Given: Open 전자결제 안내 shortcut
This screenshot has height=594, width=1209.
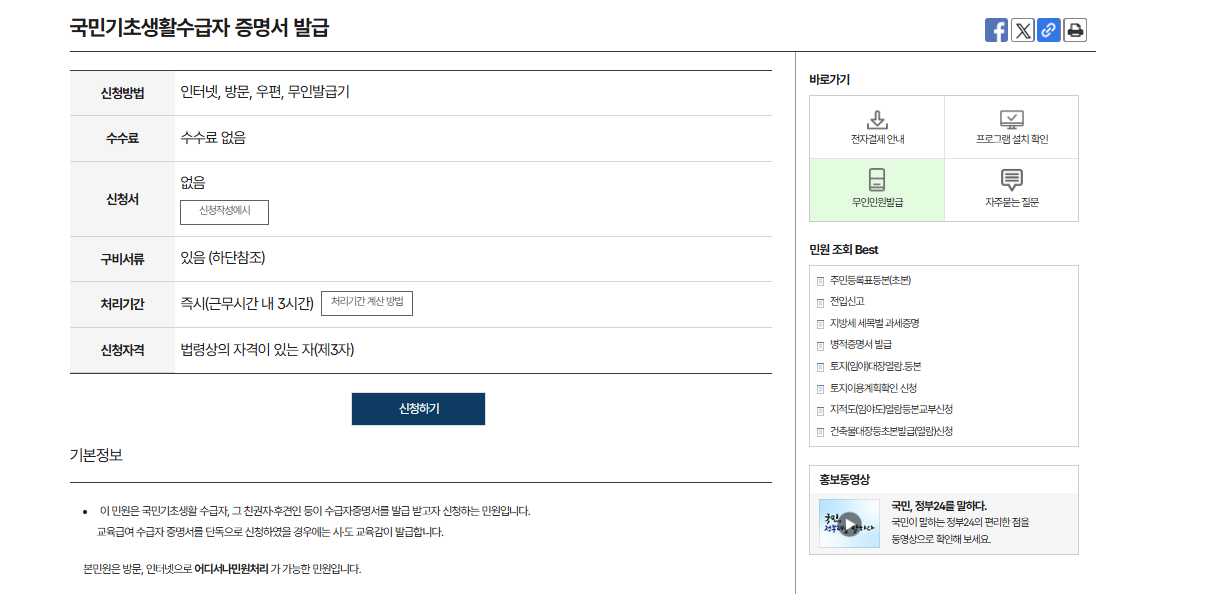Looking at the screenshot, I should coord(877,127).
